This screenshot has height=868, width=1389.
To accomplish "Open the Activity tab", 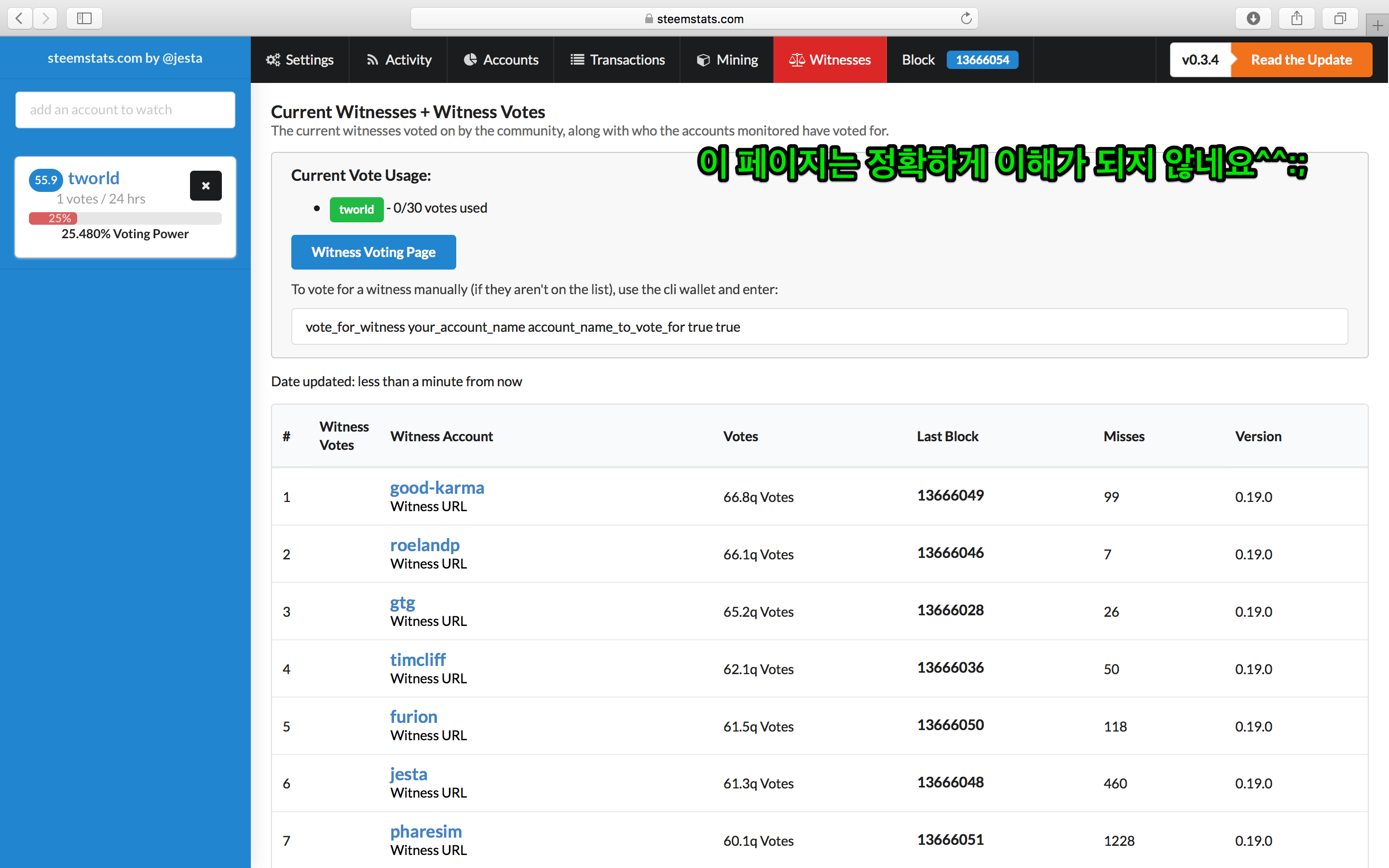I will coord(398,60).
